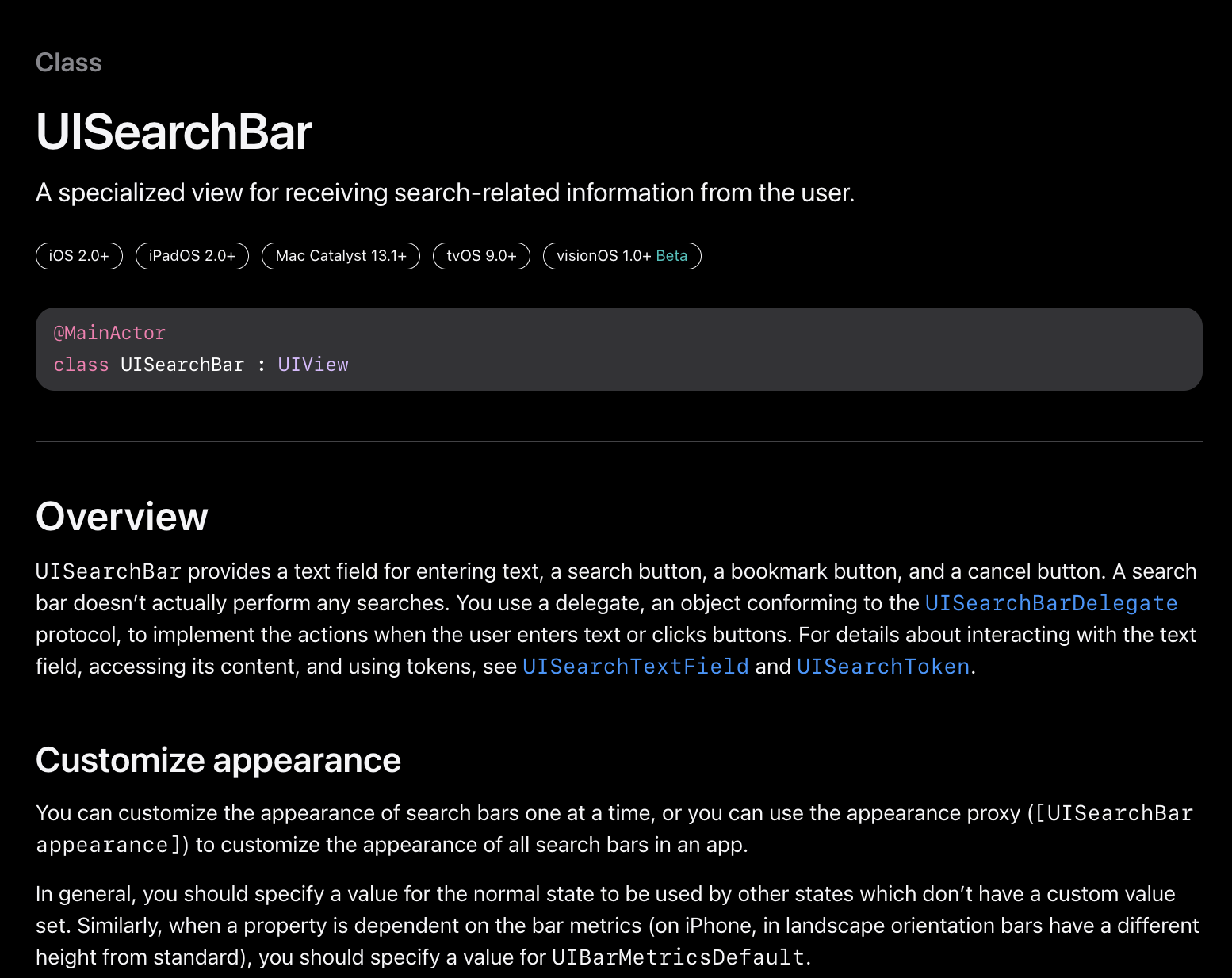Click the summary sentence 'A specialized view'

446,193
